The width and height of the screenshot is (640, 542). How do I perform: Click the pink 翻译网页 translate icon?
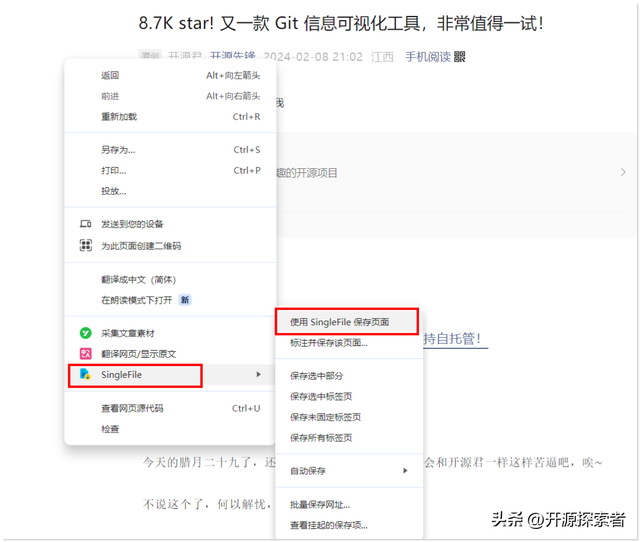click(85, 353)
